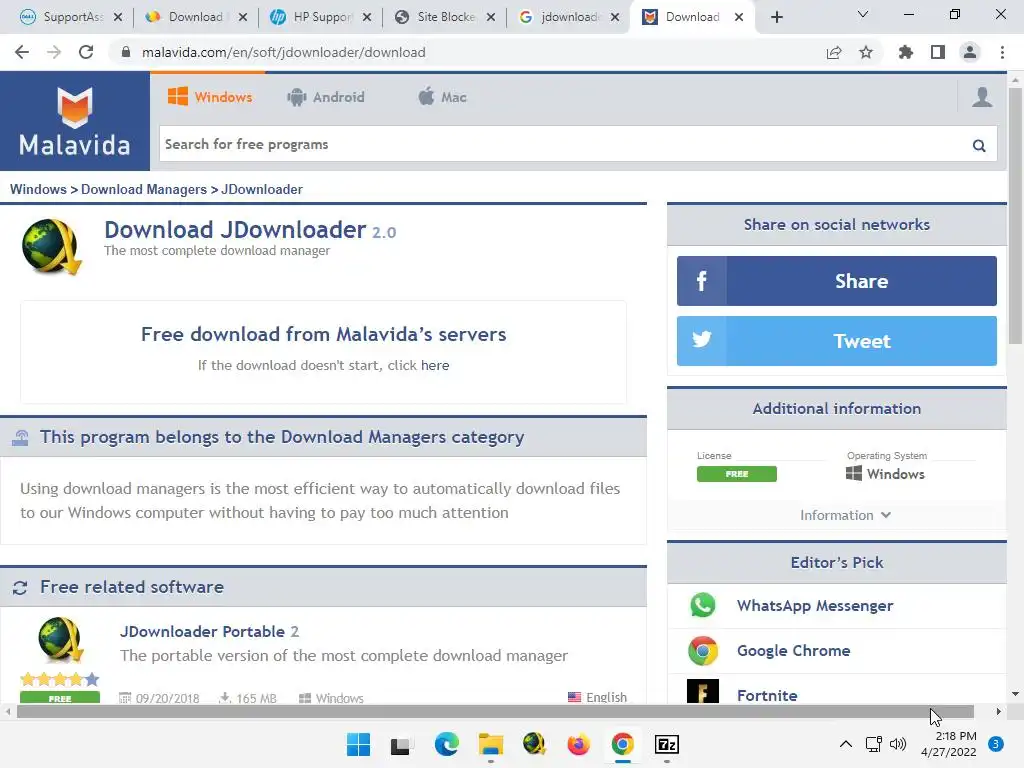Click the Fortnite icon
Image resolution: width=1024 pixels, height=768 pixels.
click(x=703, y=692)
